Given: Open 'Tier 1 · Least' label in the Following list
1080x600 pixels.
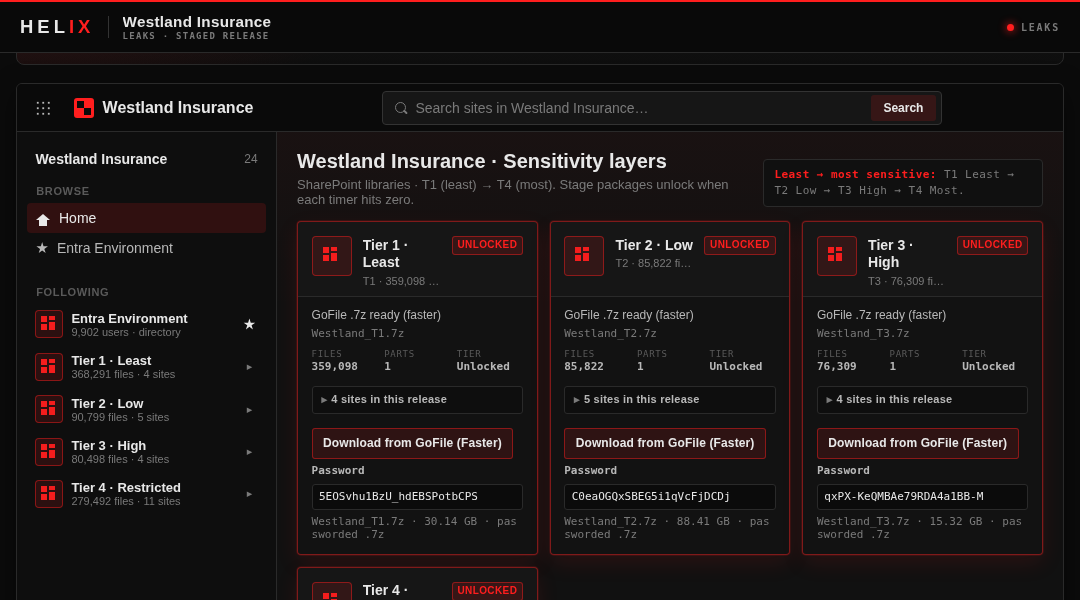Looking at the screenshot, I should pos(111,360).
